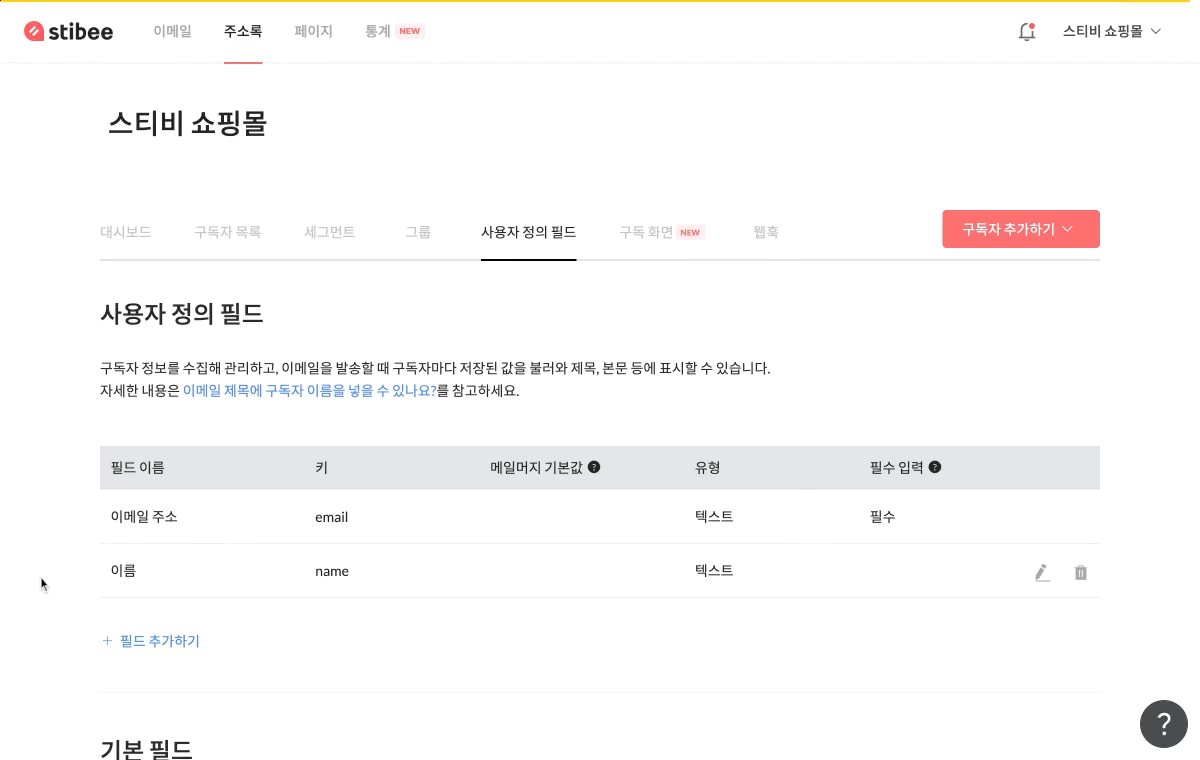1200x760 pixels.
Task: Go to the 이메일 menu
Action: pyautogui.click(x=172, y=32)
